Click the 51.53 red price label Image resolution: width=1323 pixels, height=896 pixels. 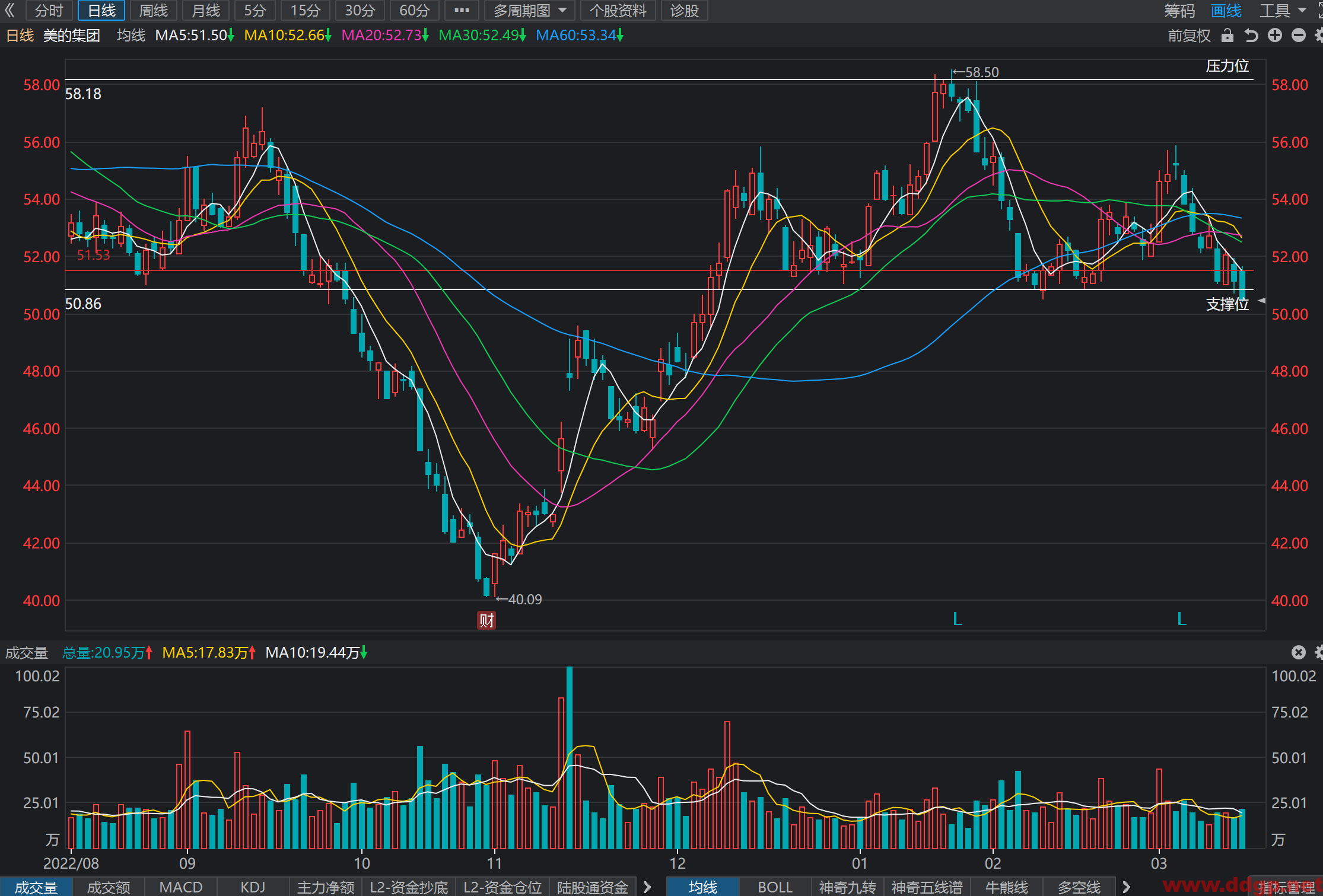(93, 255)
